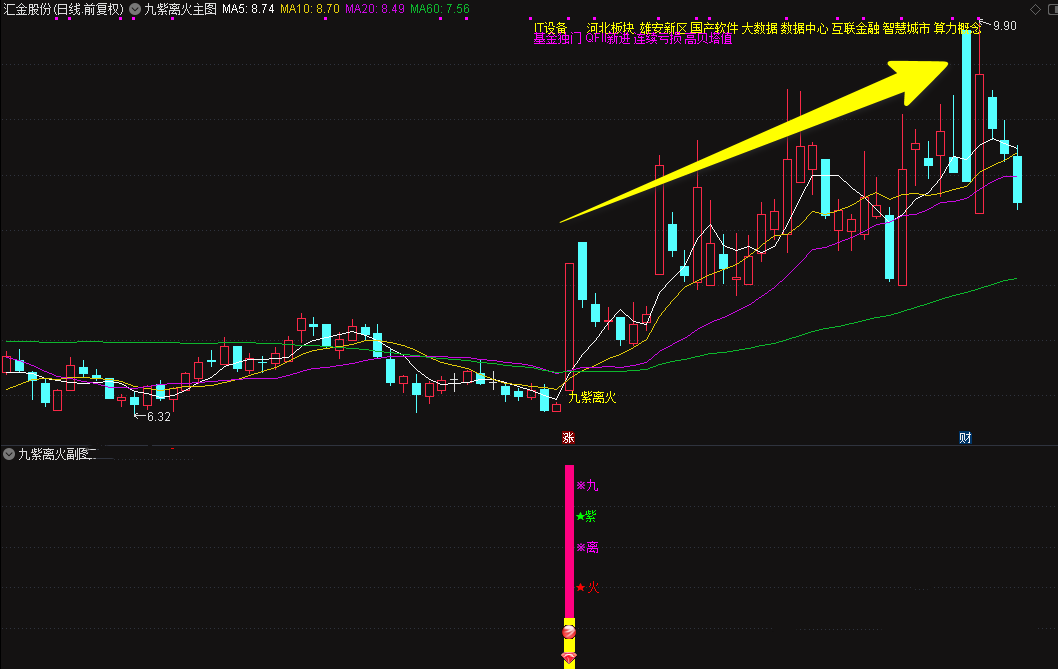Click the red star 火 signal marker
The height and width of the screenshot is (669, 1058).
tap(587, 588)
